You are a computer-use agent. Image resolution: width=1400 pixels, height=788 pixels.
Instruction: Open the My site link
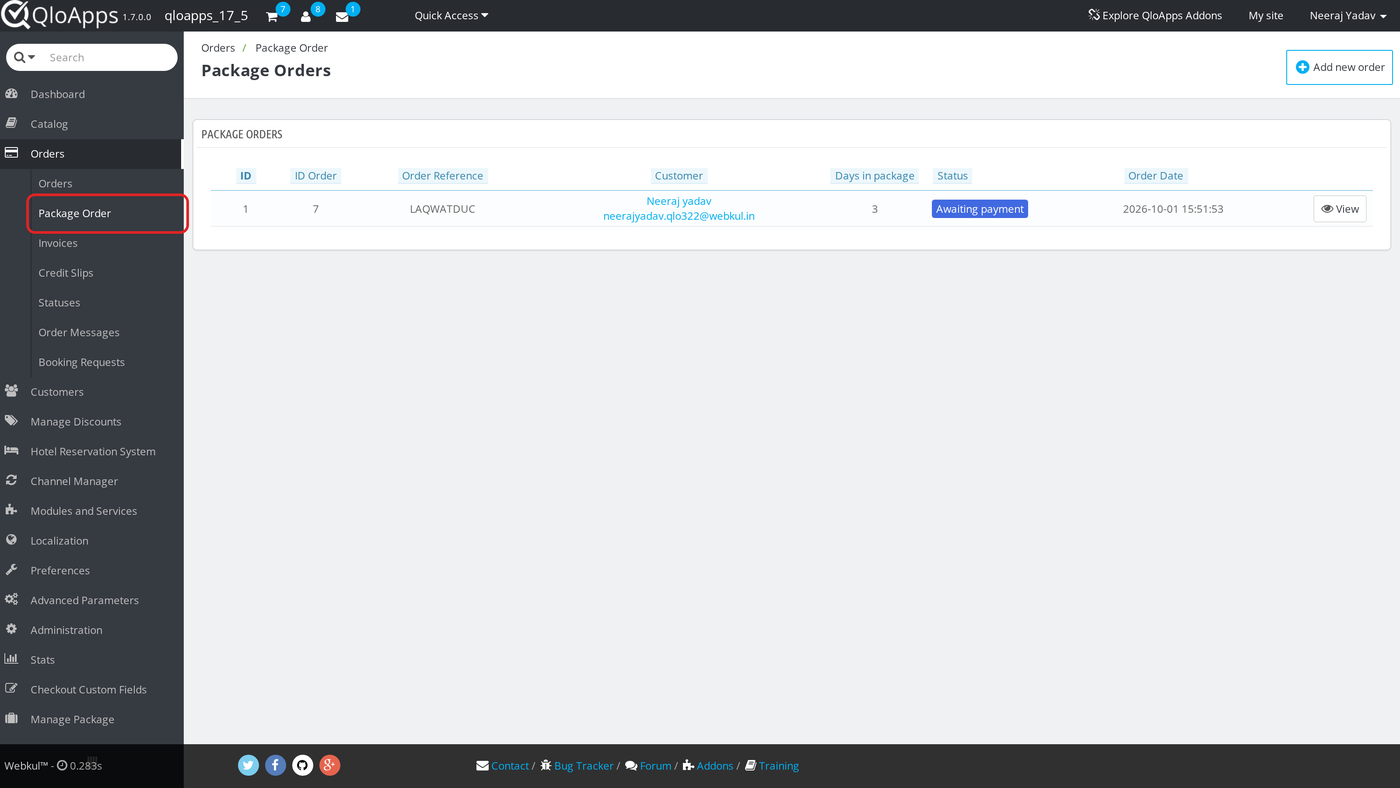pyautogui.click(x=1266, y=16)
